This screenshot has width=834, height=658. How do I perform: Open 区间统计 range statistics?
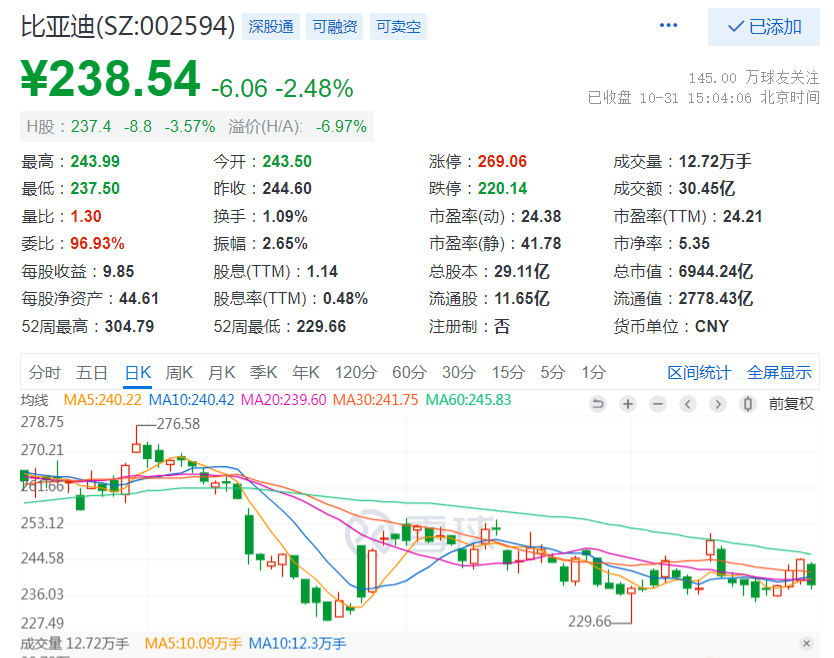click(699, 372)
